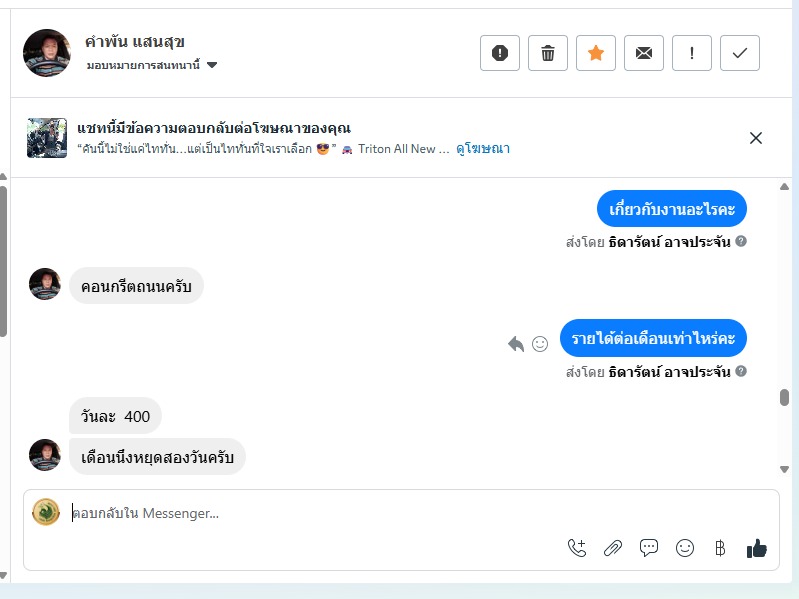The width and height of the screenshot is (799, 599).
Task: Toggle the exclamation priority button
Action: 692,53
